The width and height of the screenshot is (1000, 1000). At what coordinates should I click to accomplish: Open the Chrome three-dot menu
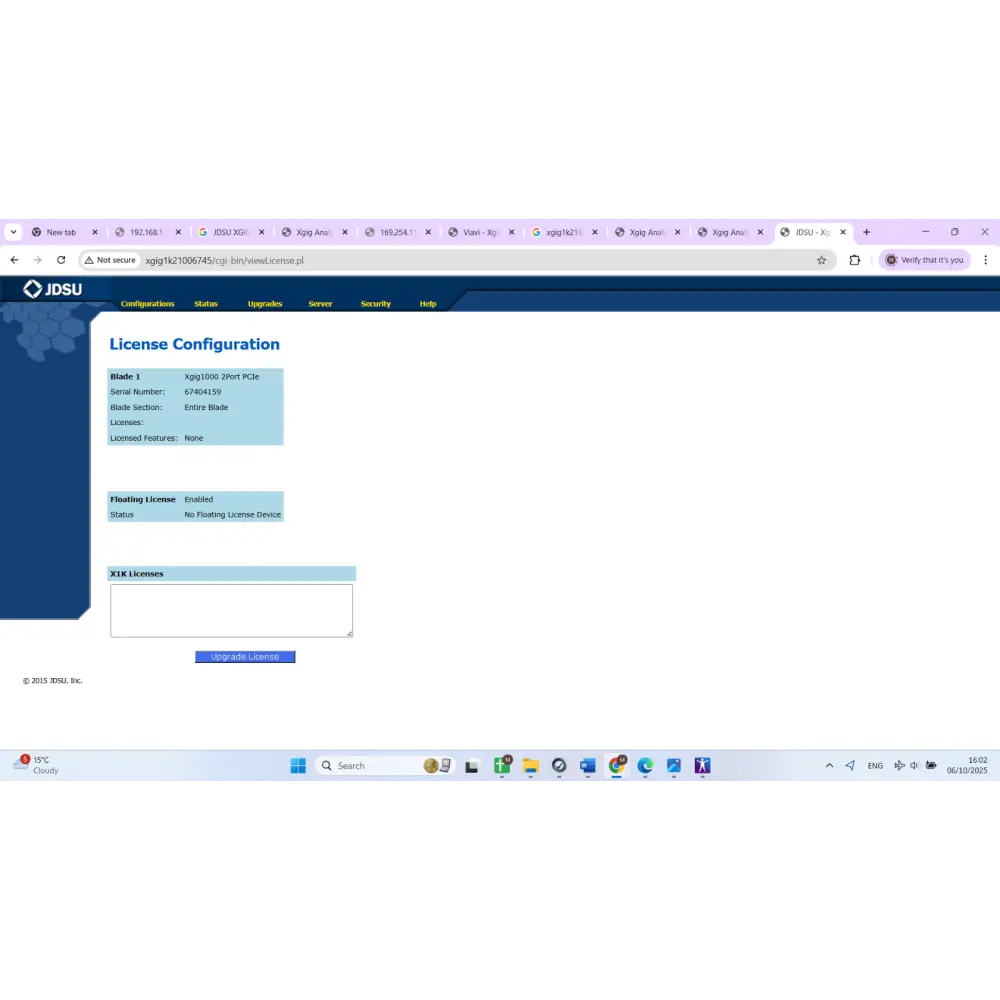pos(985,260)
